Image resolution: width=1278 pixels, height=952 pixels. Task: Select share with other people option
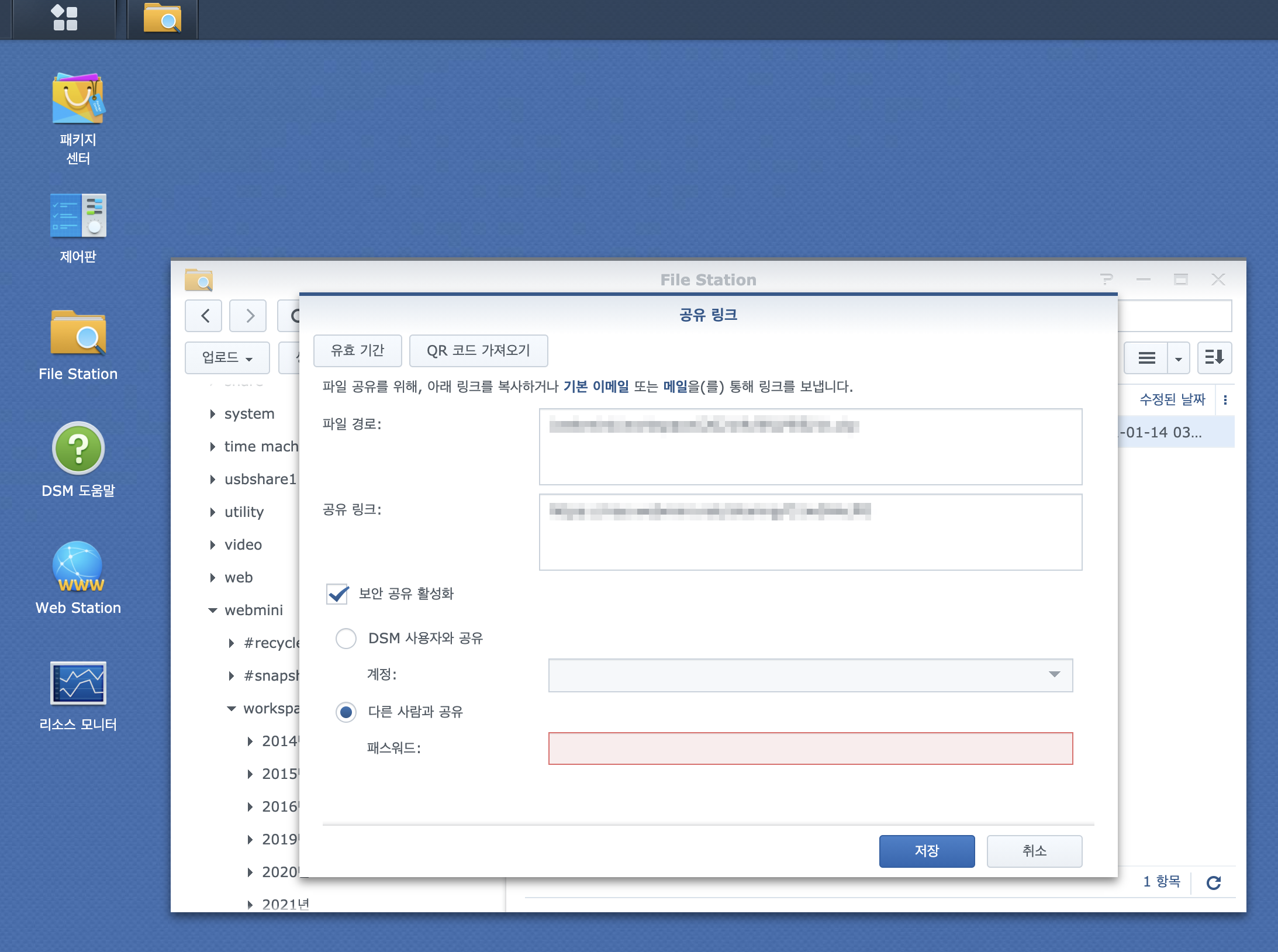(x=346, y=712)
